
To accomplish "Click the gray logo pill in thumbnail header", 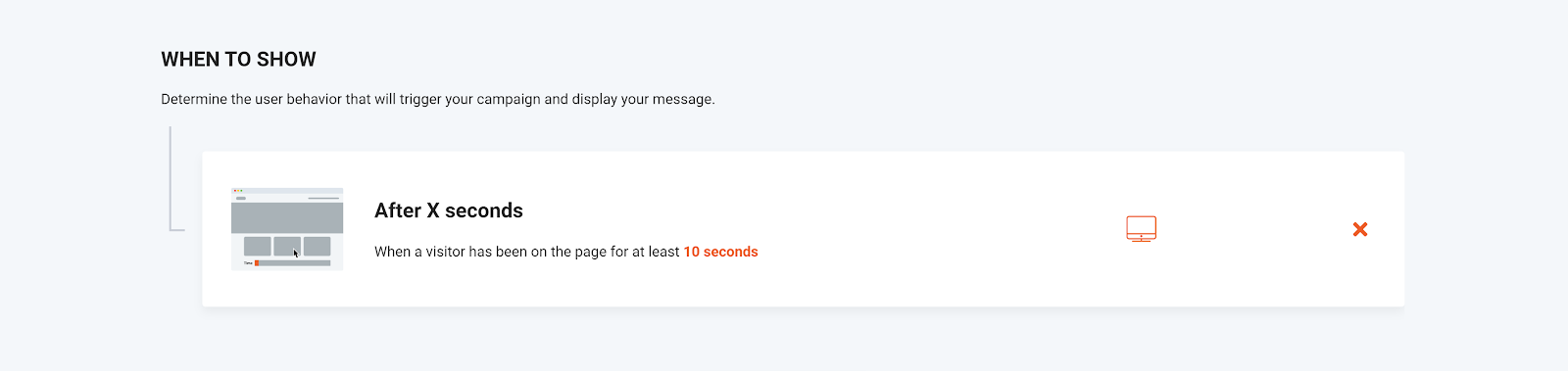I will (241, 198).
